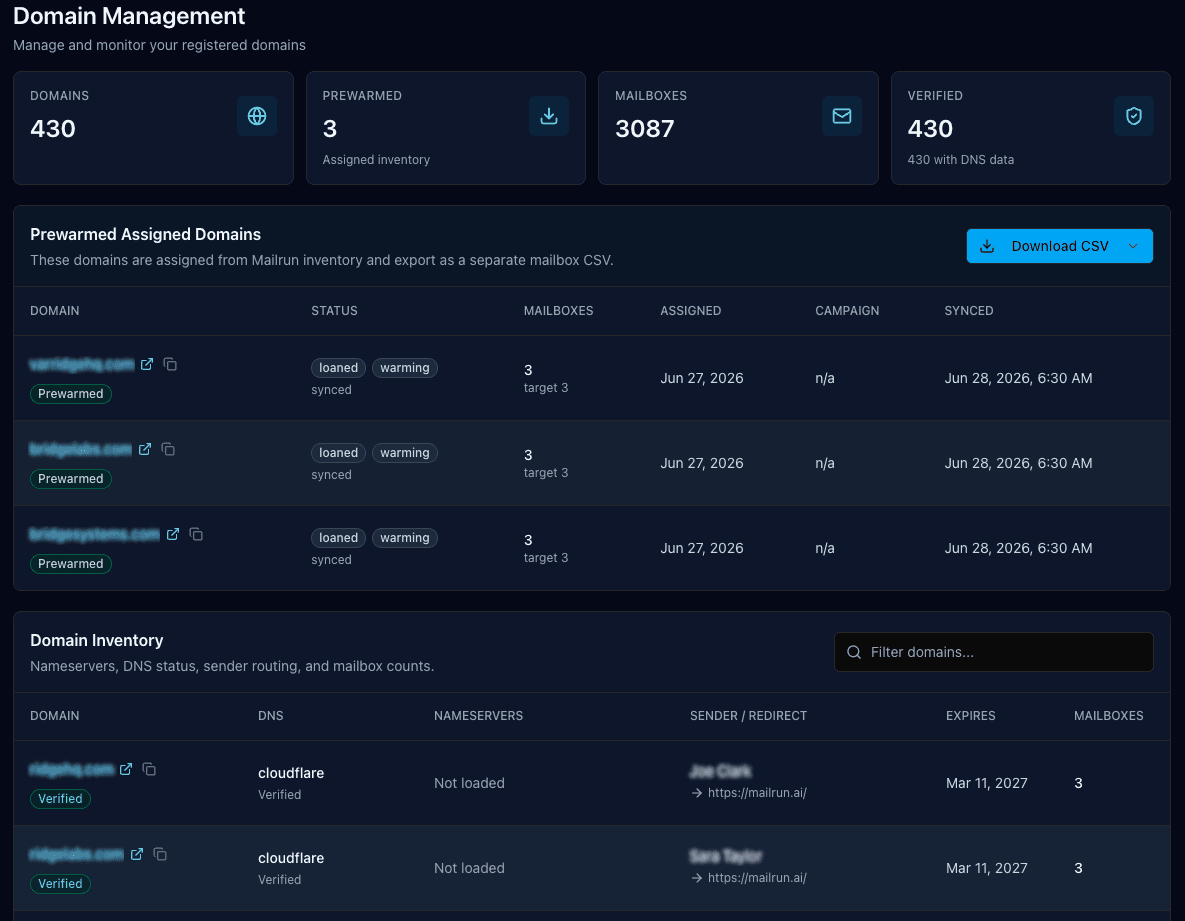Open external link for Joe Clark's domain

[125, 769]
